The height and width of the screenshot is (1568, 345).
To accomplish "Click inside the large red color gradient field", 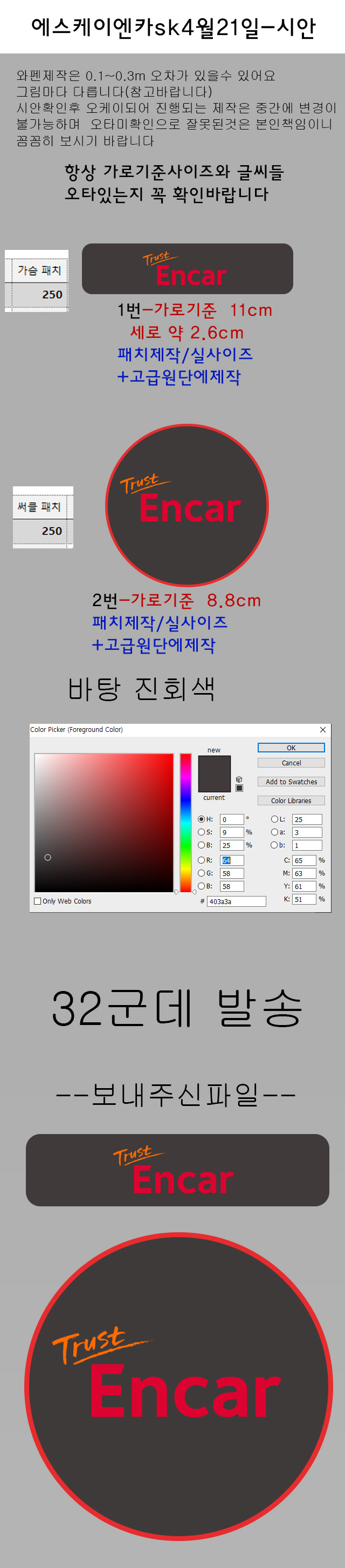I will pyautogui.click(x=104, y=823).
